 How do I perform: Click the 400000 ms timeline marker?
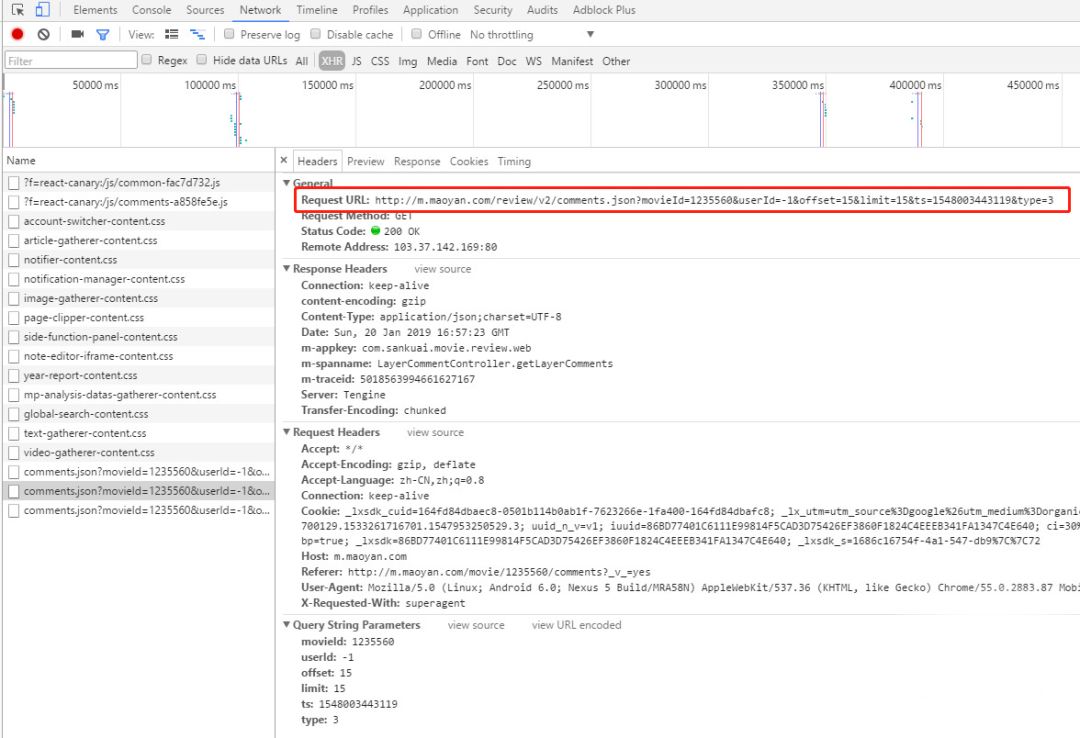(x=914, y=85)
